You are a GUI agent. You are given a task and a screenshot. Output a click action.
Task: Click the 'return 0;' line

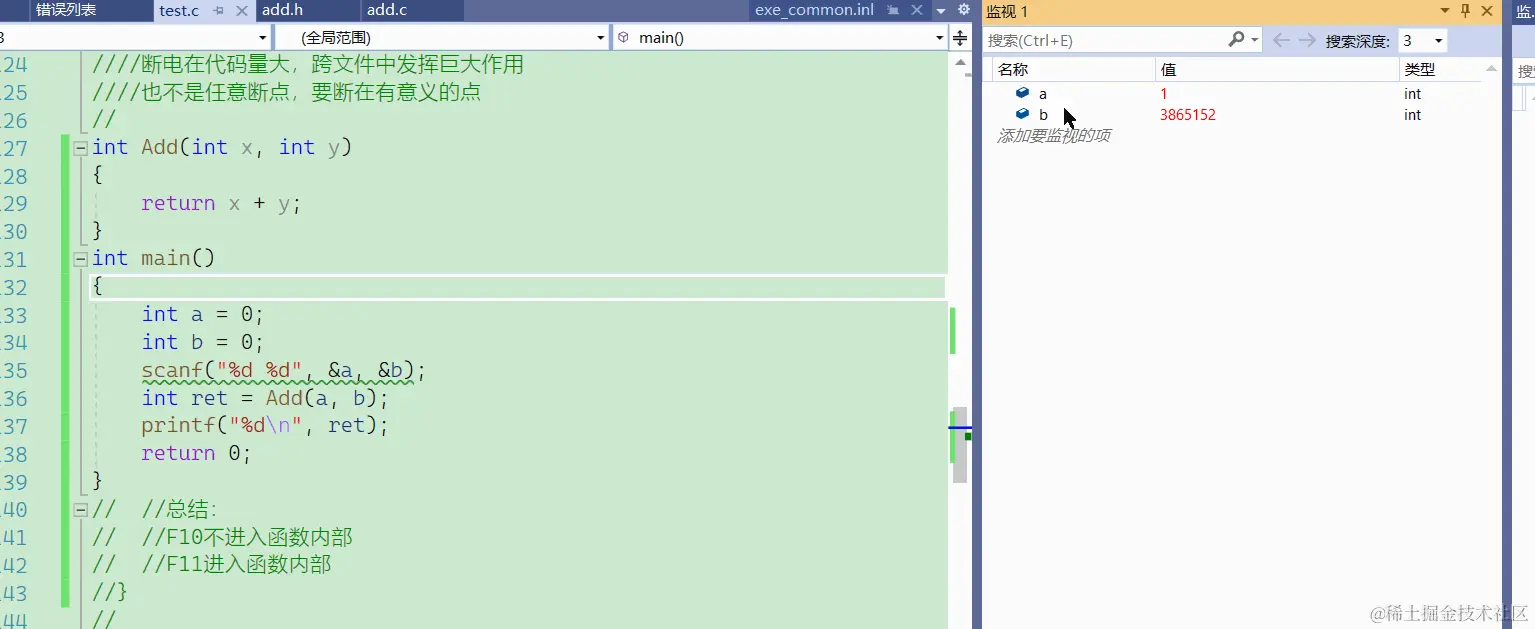coord(196,453)
